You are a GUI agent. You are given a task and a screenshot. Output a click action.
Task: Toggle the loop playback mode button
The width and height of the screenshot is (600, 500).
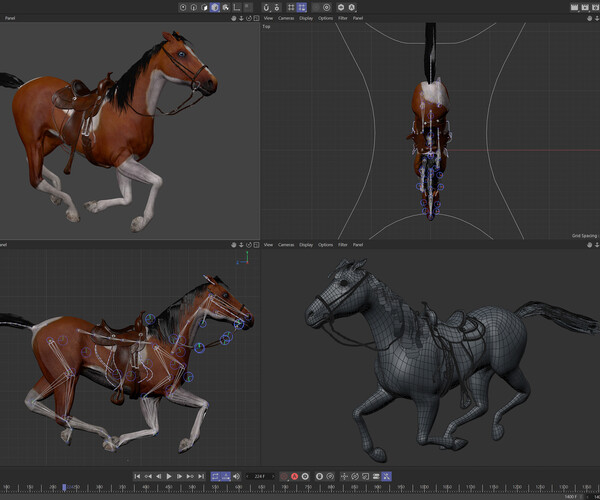coord(215,476)
